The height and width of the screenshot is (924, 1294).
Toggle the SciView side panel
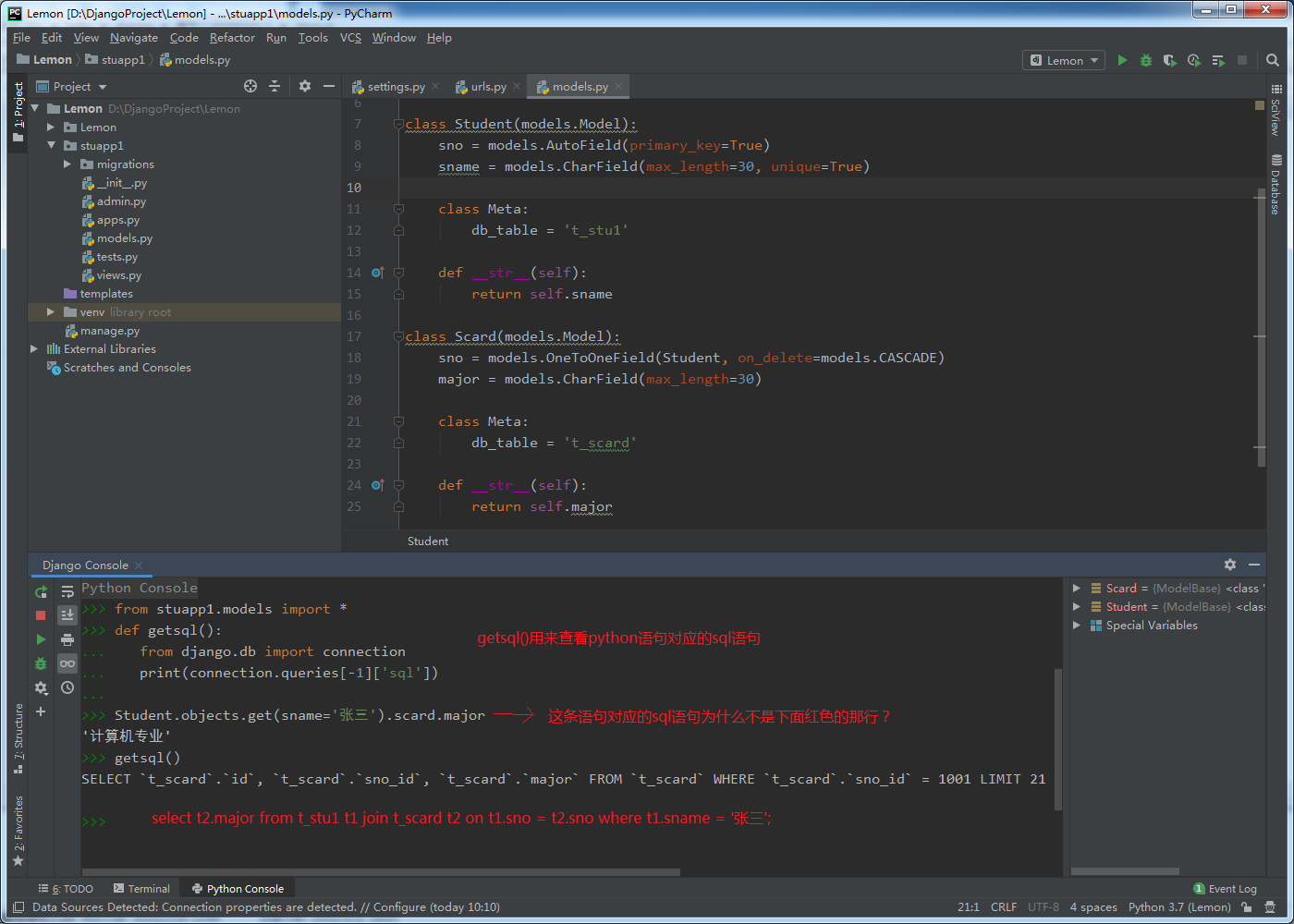tap(1276, 109)
